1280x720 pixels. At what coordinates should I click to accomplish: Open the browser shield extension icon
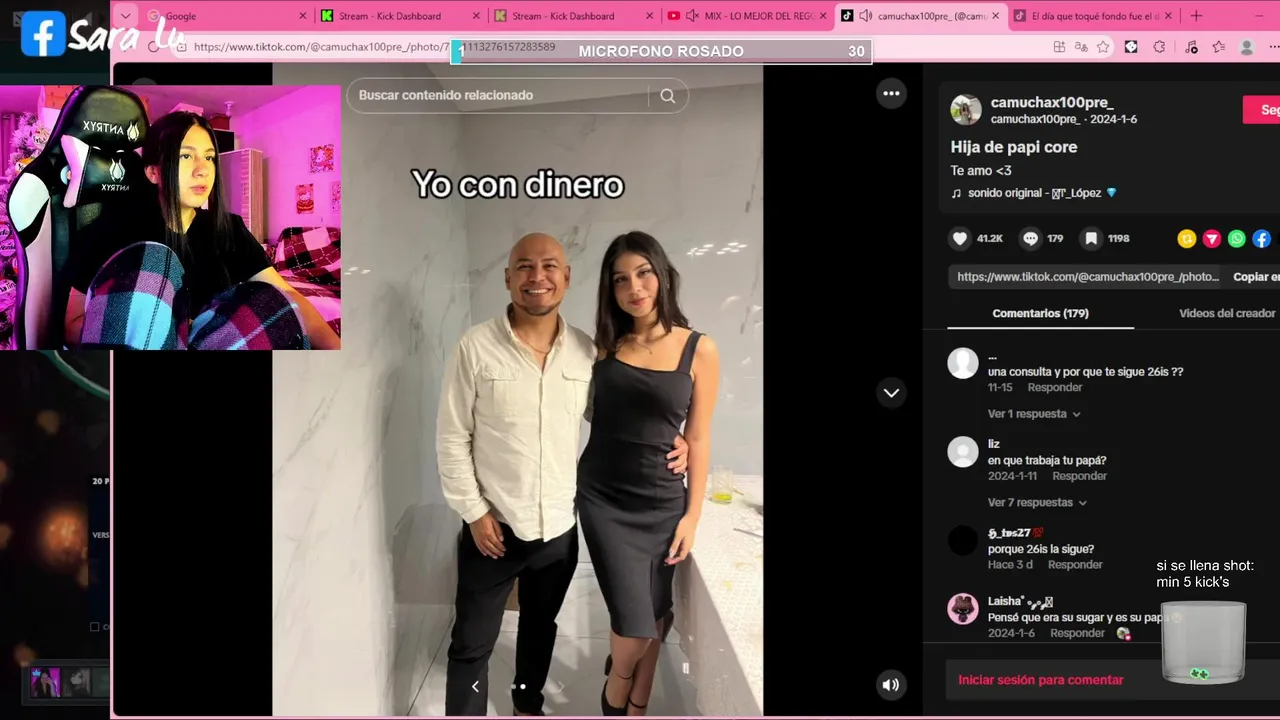pyautogui.click(x=1131, y=47)
